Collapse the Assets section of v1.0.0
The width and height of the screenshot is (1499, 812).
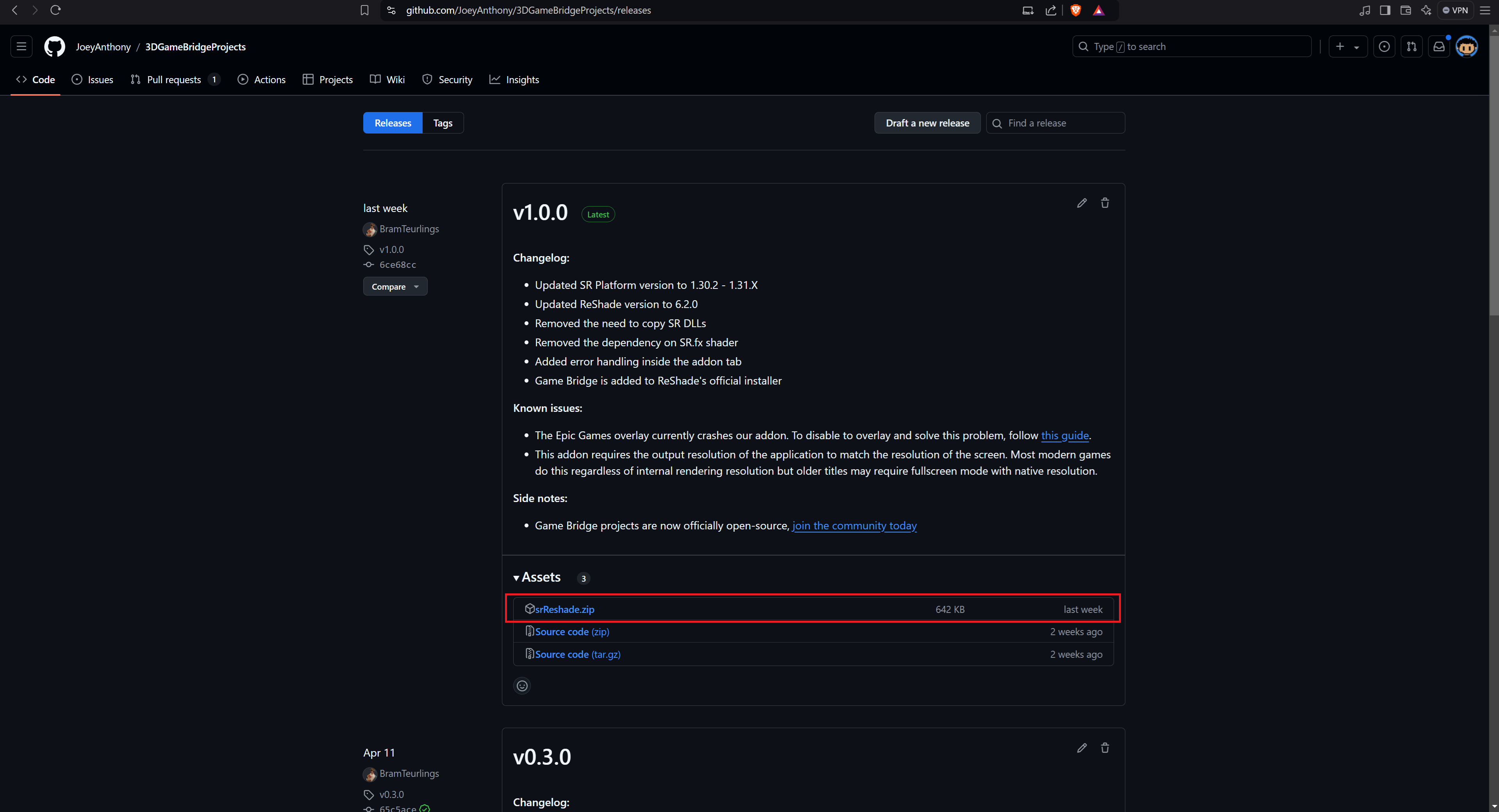pos(537,577)
